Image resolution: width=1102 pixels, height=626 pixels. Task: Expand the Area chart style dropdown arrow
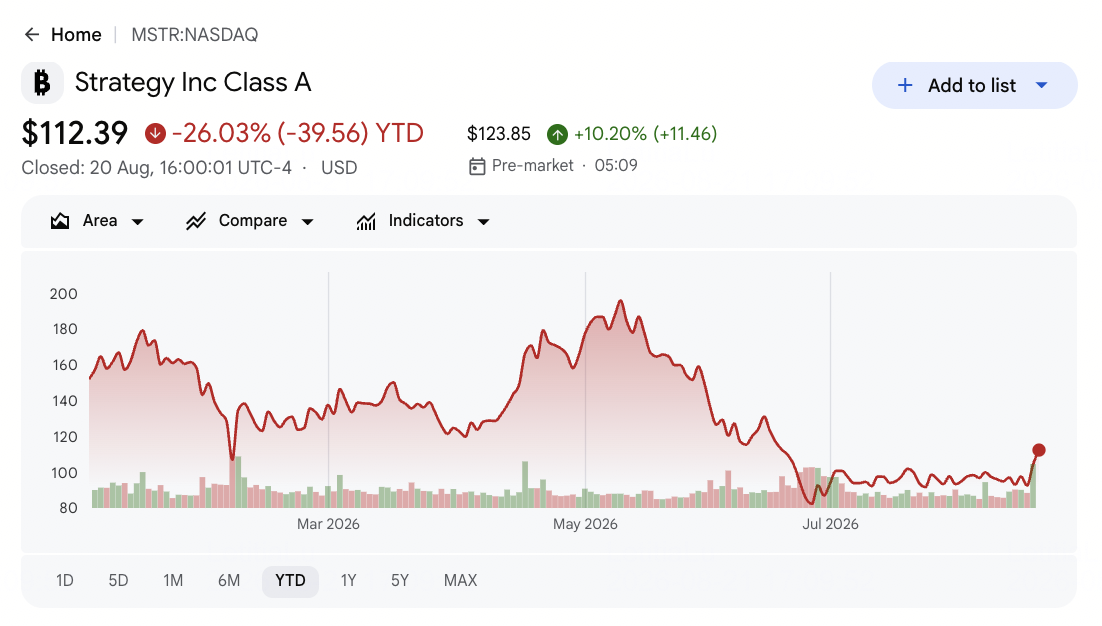[x=138, y=222]
